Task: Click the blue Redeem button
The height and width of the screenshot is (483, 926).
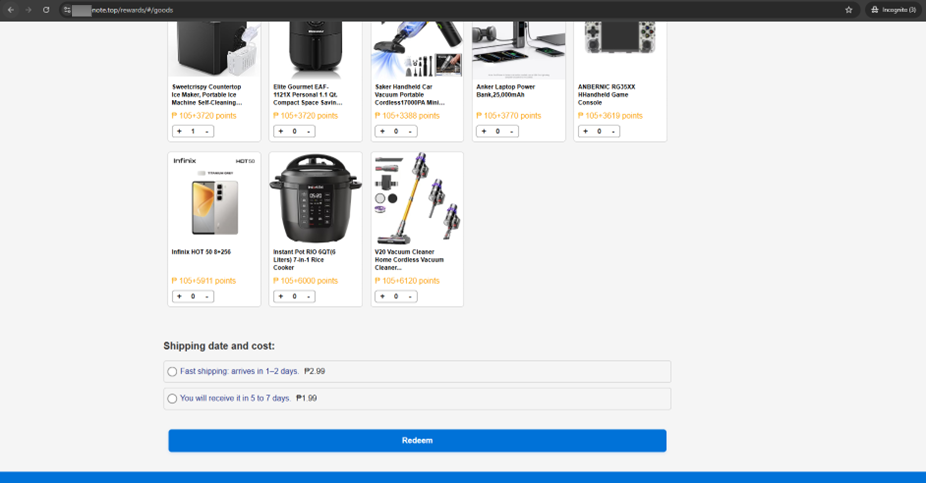Action: coord(417,440)
